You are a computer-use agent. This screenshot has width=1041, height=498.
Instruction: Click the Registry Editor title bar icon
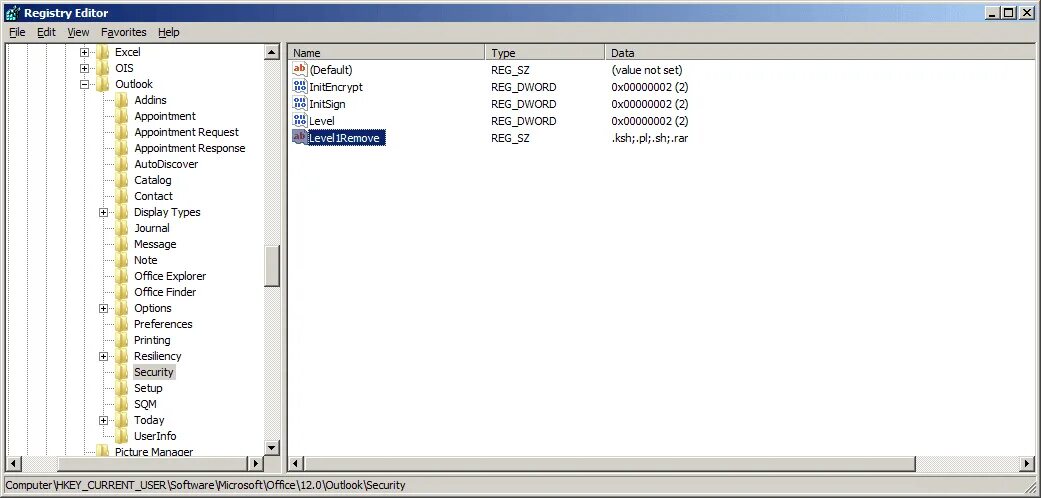(12, 13)
